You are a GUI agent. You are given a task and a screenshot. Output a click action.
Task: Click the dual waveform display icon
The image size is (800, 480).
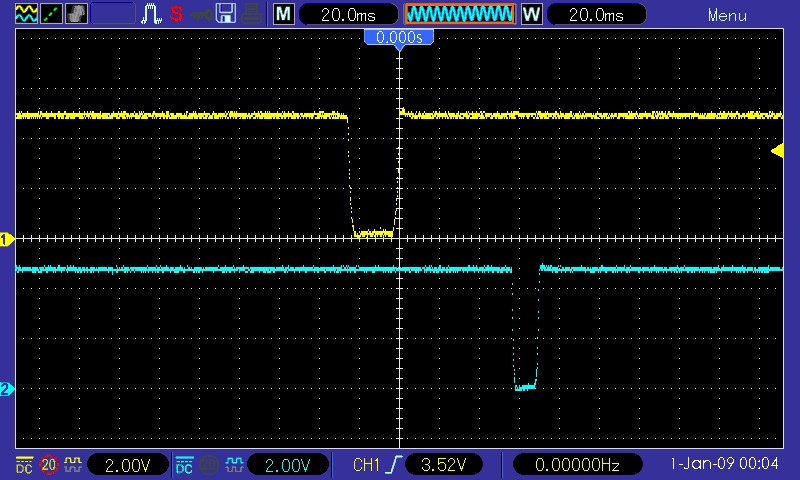coord(25,14)
